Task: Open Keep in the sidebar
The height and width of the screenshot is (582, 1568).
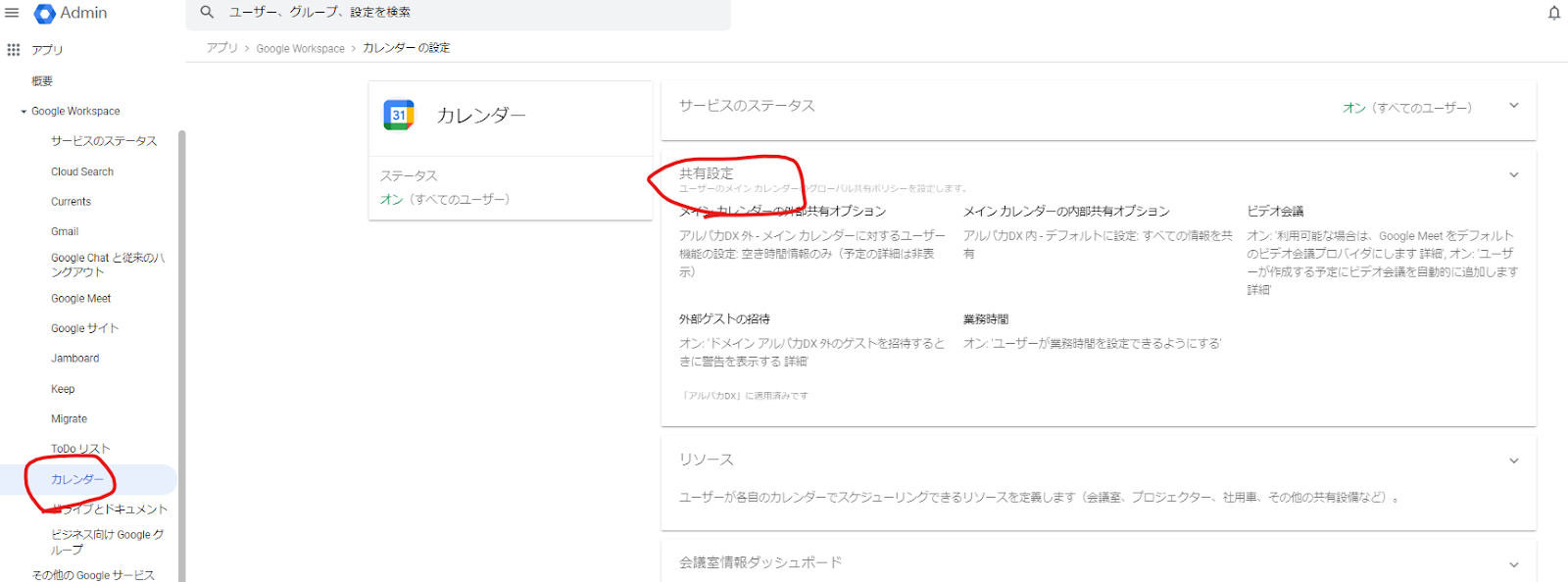Action: 63,389
